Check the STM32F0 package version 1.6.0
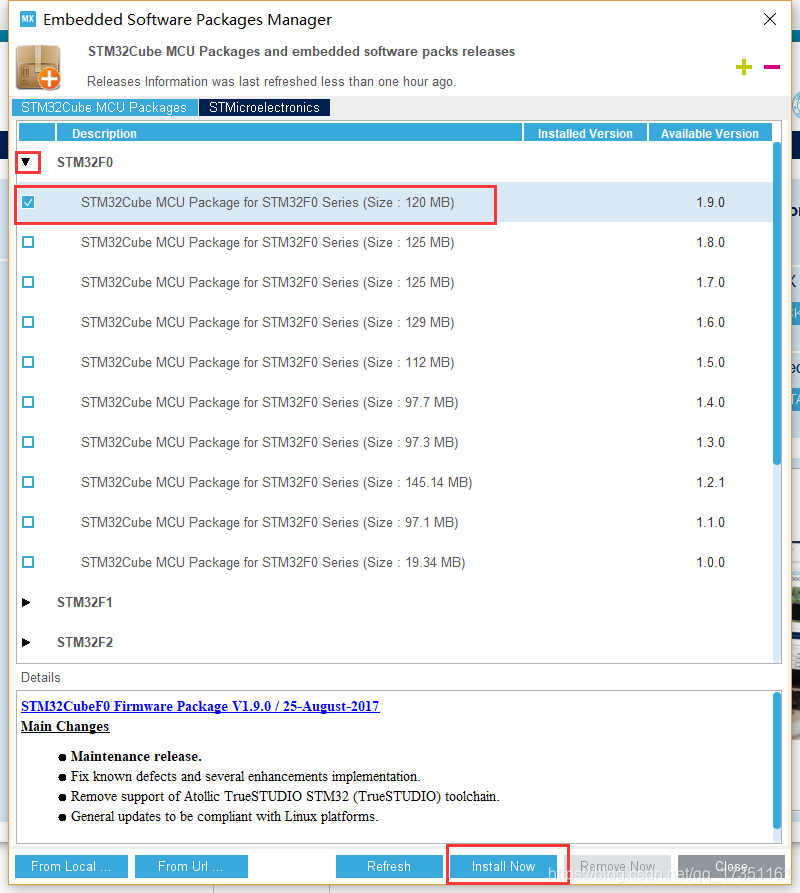 pyautogui.click(x=28, y=322)
